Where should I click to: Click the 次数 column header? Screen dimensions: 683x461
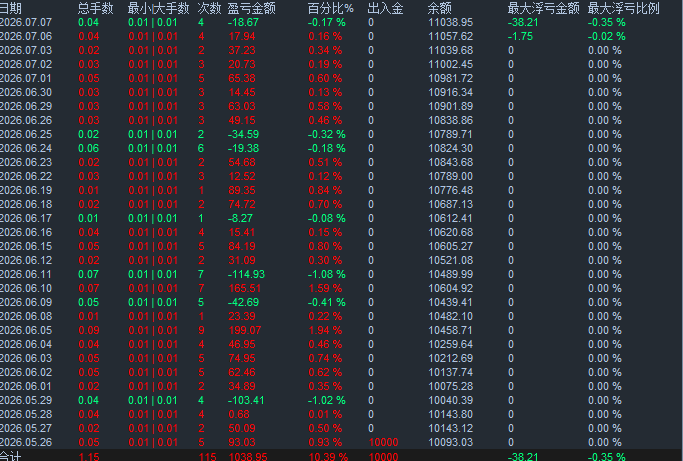click(x=209, y=8)
